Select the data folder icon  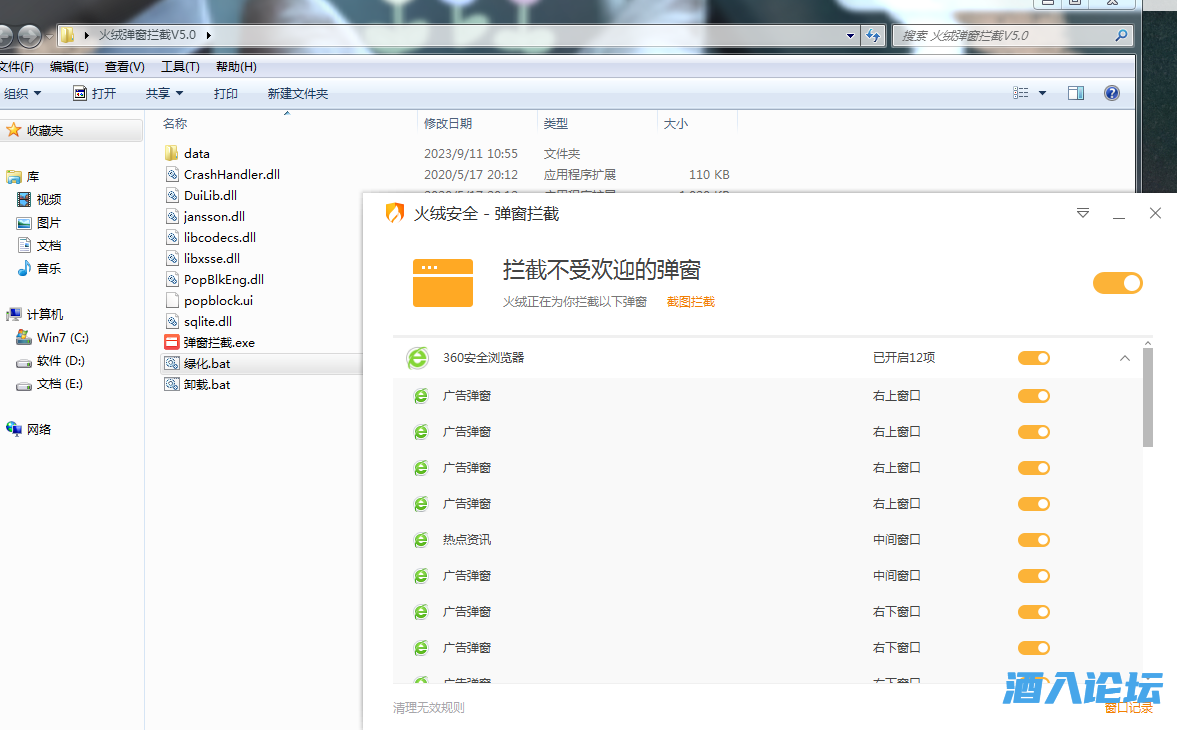172,154
